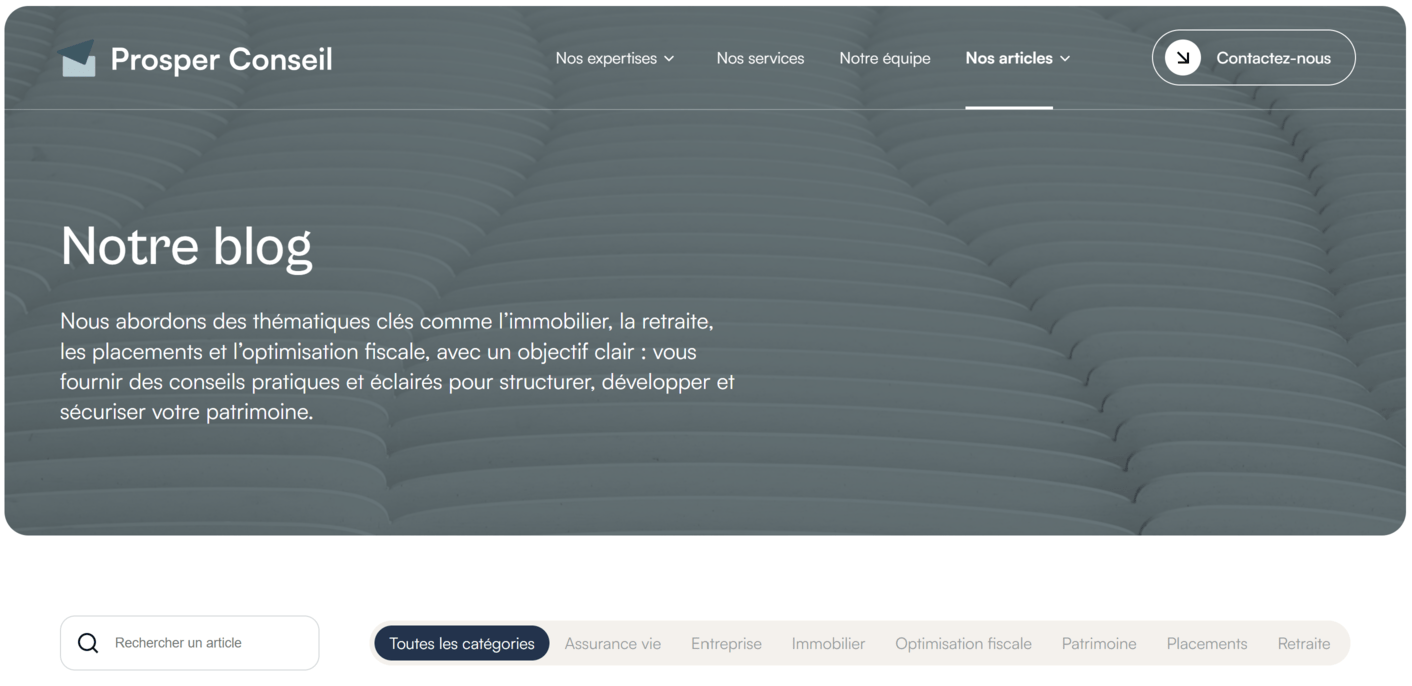Image resolution: width=1412 pixels, height=686 pixels.
Task: Enable the Assurance vie category filter
Action: [613, 643]
